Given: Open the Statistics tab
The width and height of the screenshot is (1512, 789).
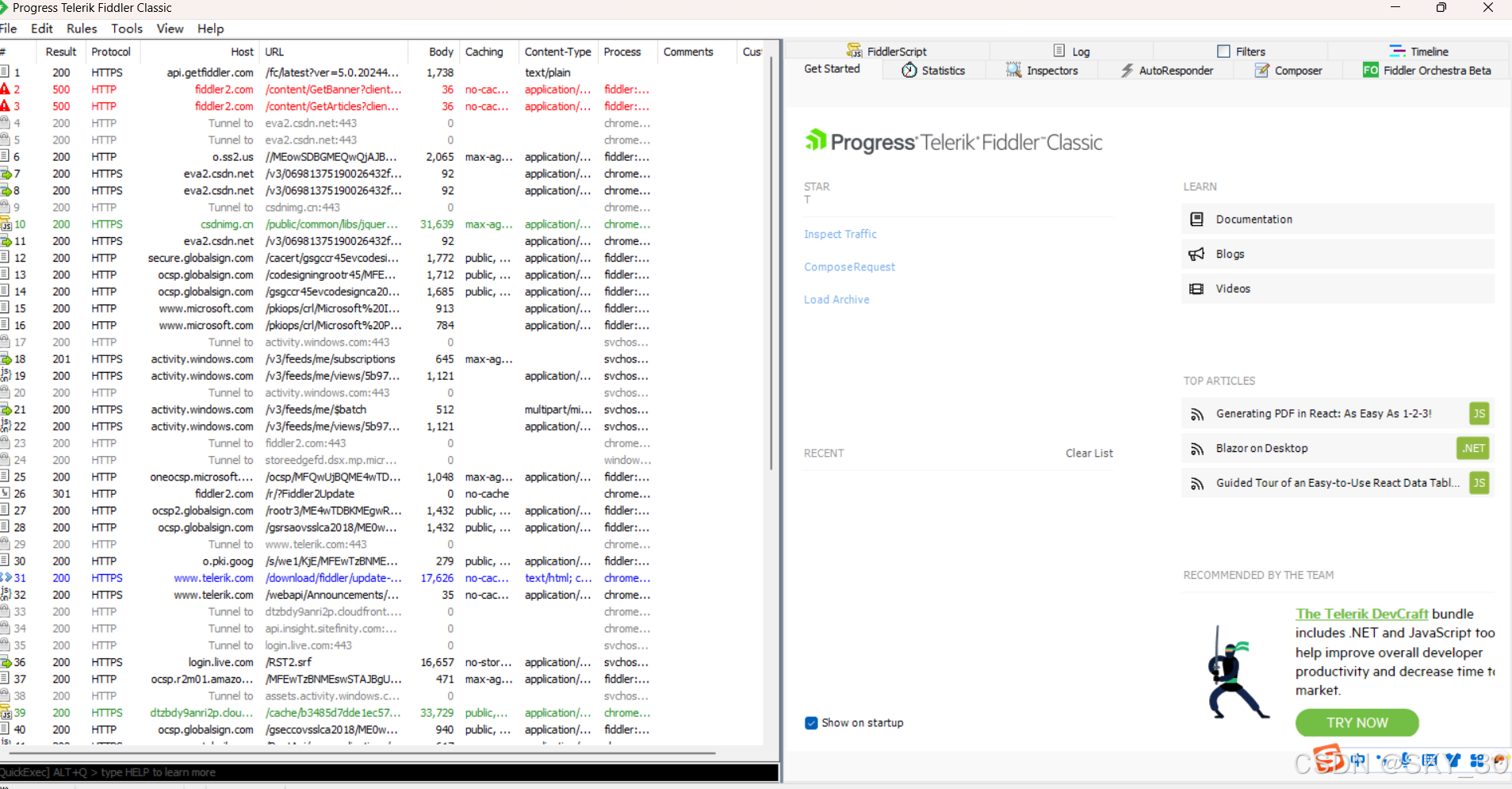Looking at the screenshot, I should point(933,71).
